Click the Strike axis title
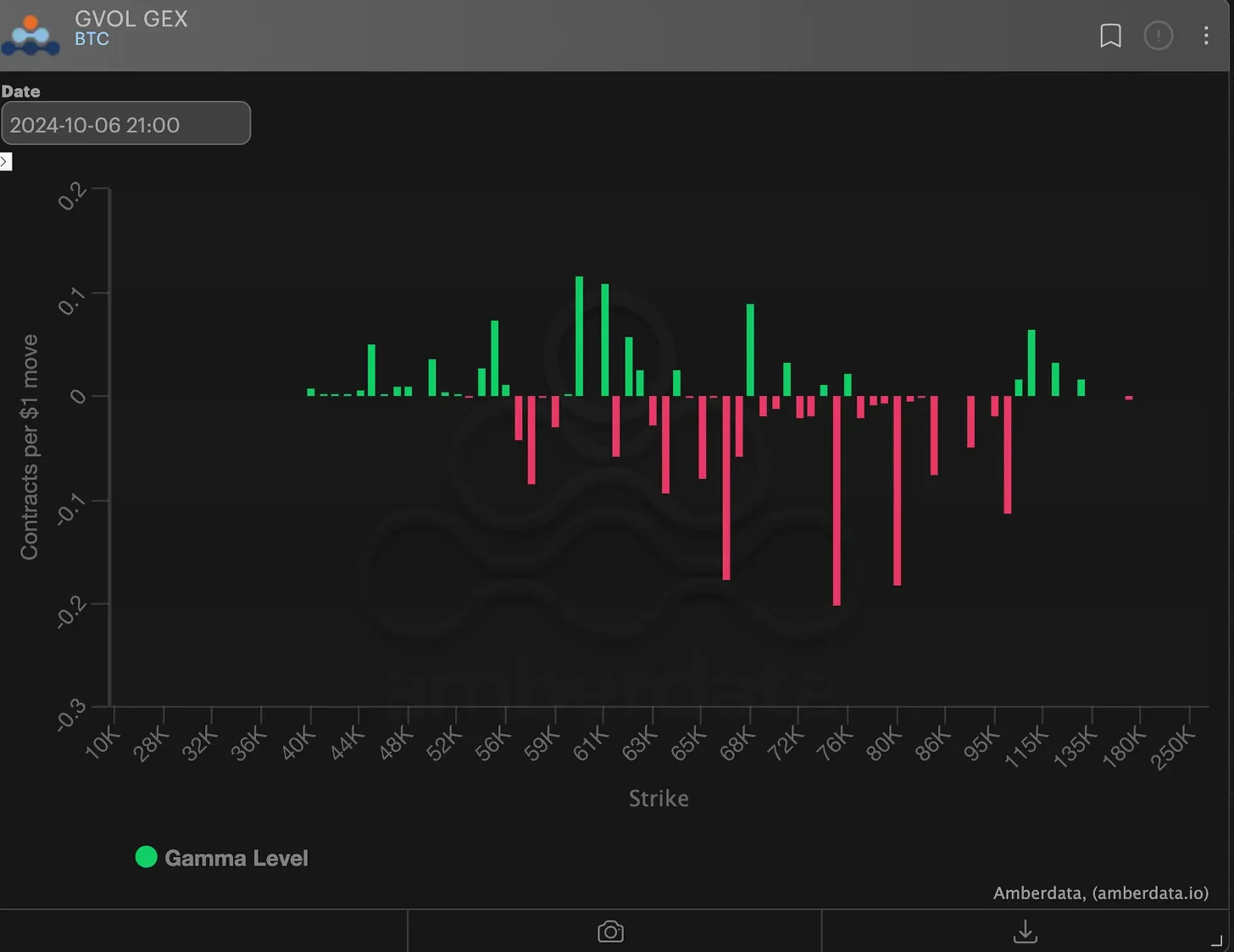Viewport: 1234px width, 952px height. click(x=659, y=798)
